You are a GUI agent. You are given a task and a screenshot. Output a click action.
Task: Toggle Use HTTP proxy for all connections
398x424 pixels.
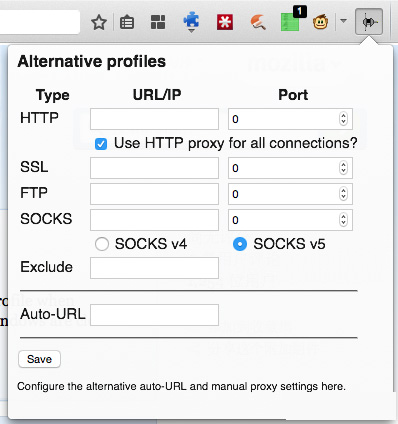pos(101,144)
